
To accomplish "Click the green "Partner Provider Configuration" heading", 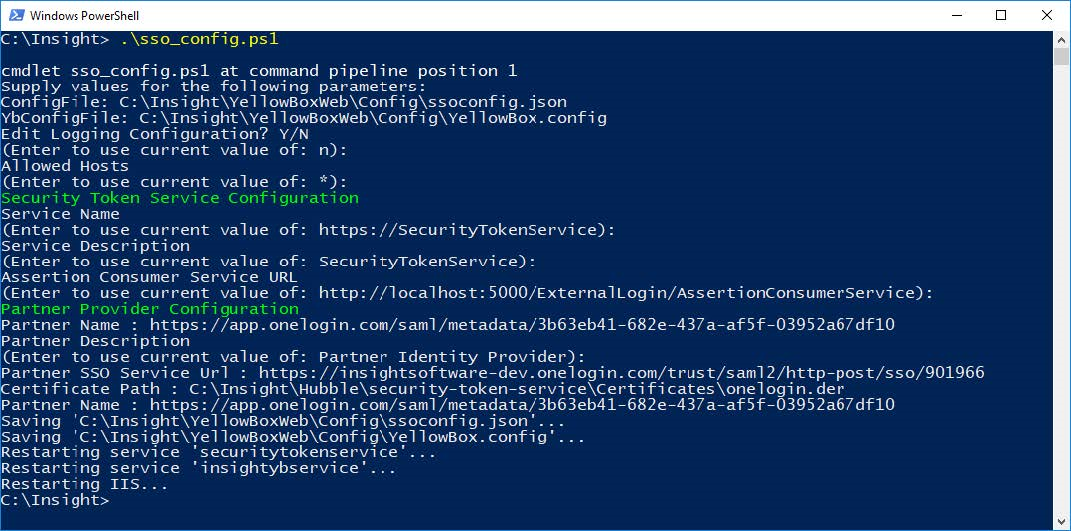I will point(150,309).
